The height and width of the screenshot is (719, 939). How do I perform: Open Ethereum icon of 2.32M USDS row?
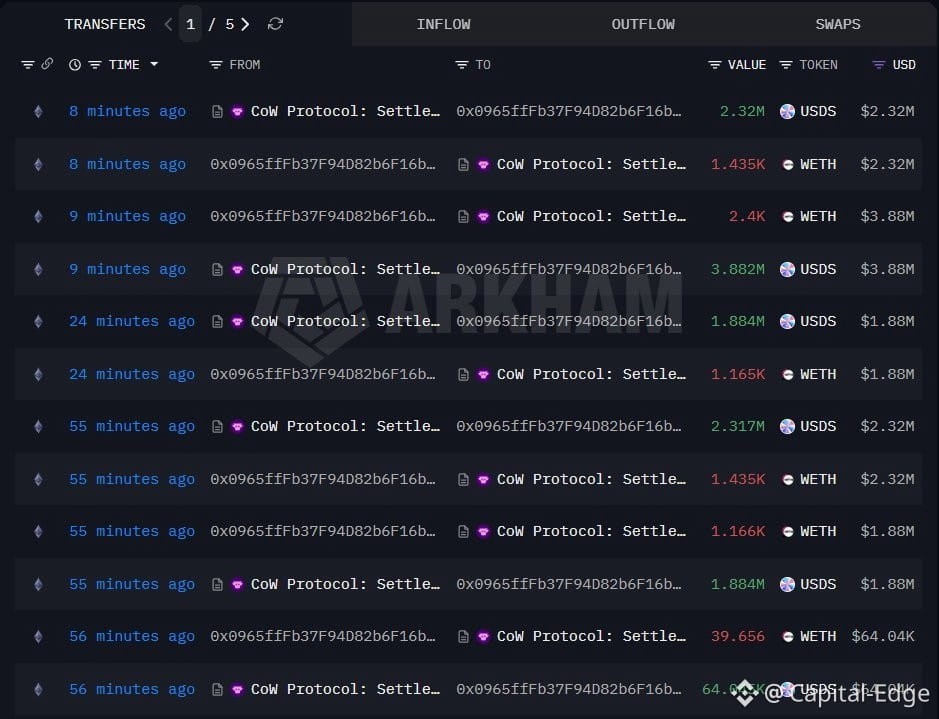(38, 111)
